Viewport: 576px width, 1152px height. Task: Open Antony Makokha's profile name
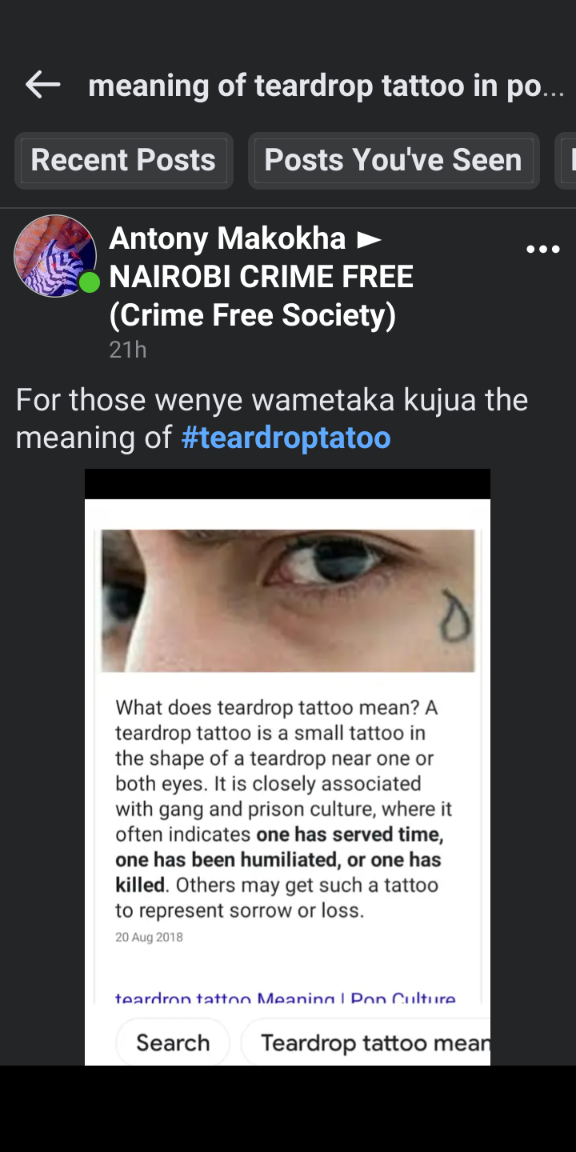(228, 239)
